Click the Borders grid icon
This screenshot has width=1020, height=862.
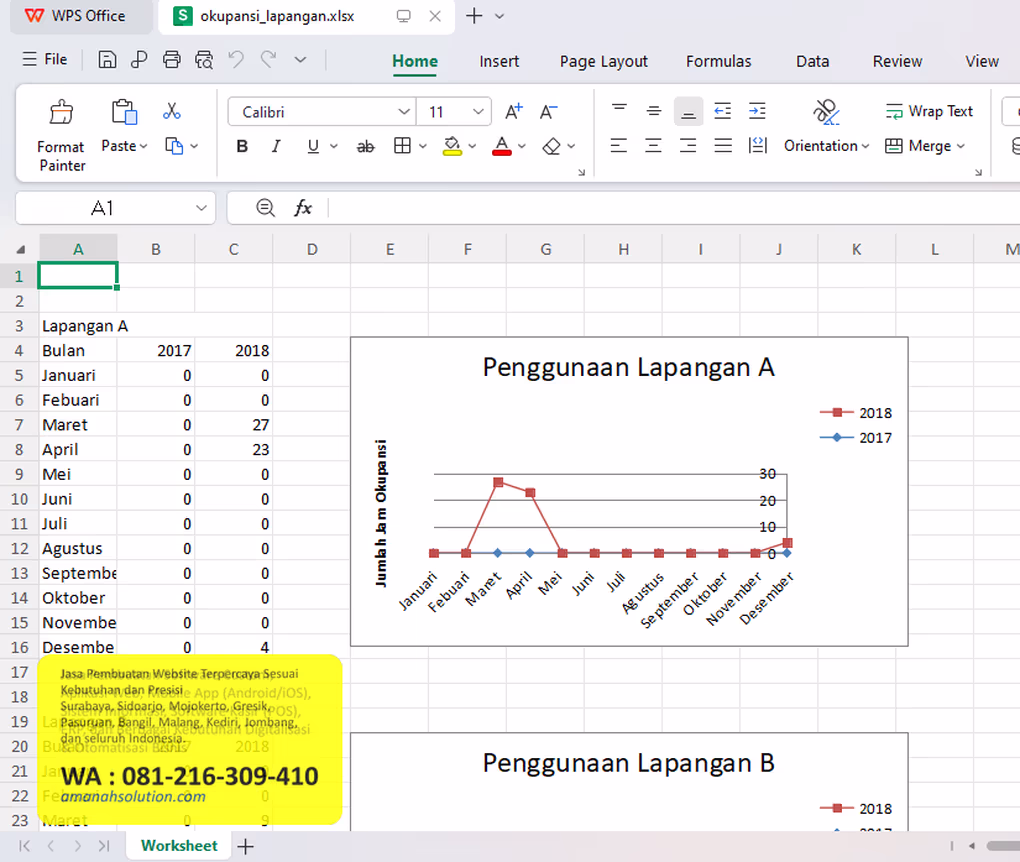(x=403, y=146)
